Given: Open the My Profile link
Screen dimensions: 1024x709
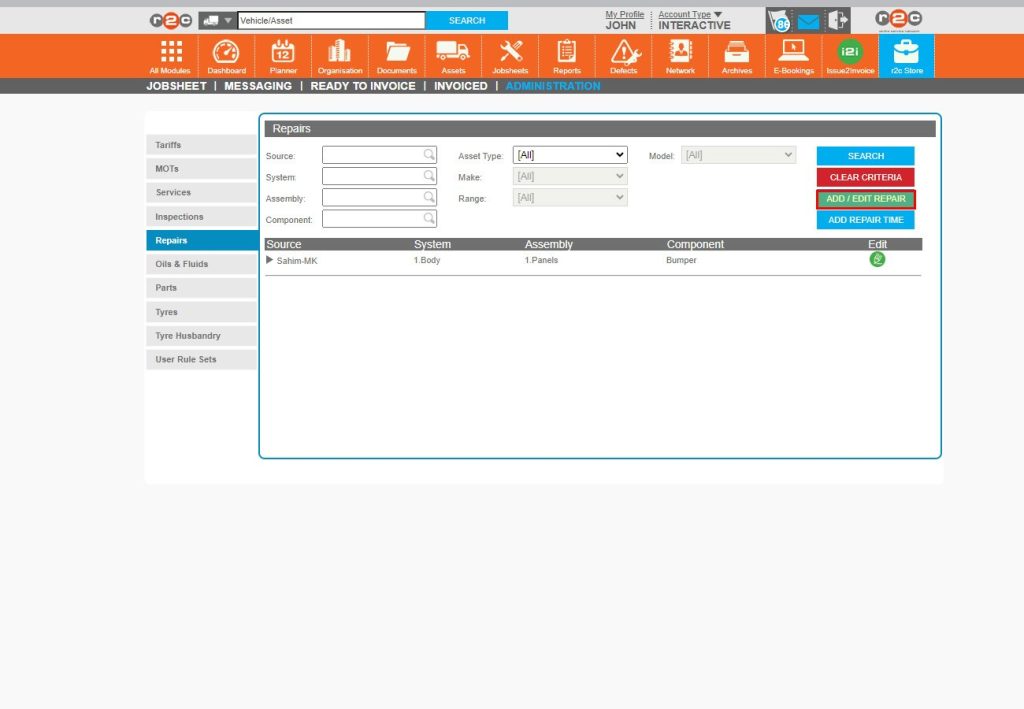Looking at the screenshot, I should coord(624,14).
